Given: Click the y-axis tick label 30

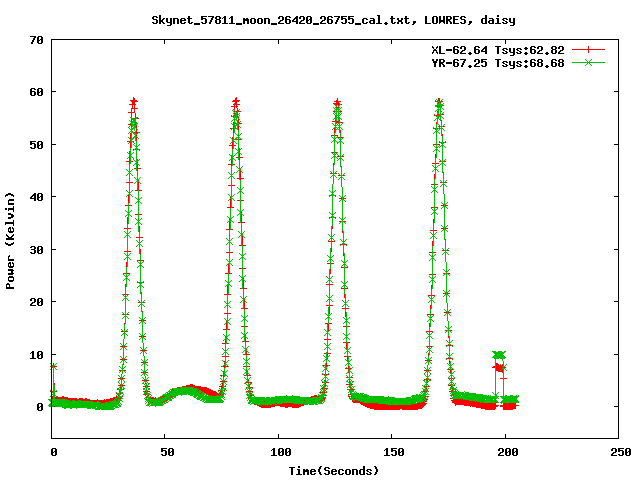Looking at the screenshot, I should pos(36,250).
